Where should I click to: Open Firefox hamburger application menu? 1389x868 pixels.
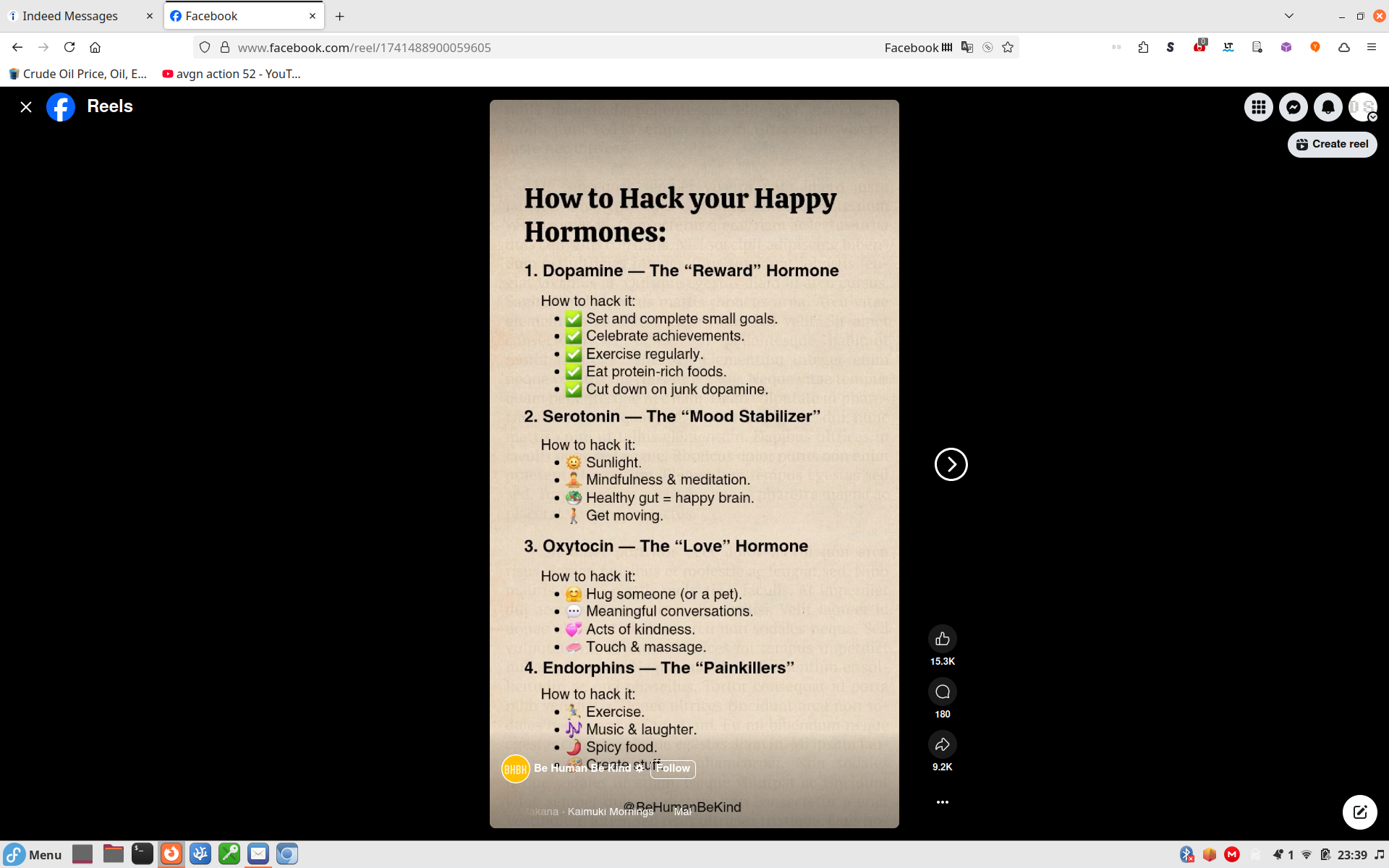pos(1371,47)
